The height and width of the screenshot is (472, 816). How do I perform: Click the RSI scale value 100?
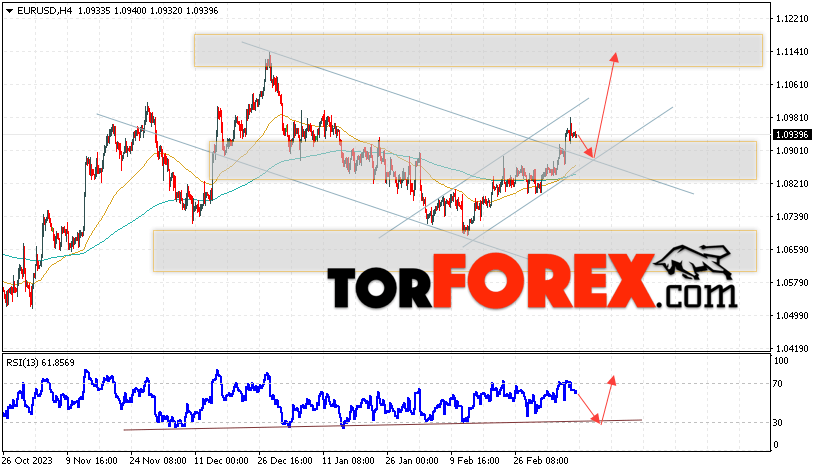781,361
